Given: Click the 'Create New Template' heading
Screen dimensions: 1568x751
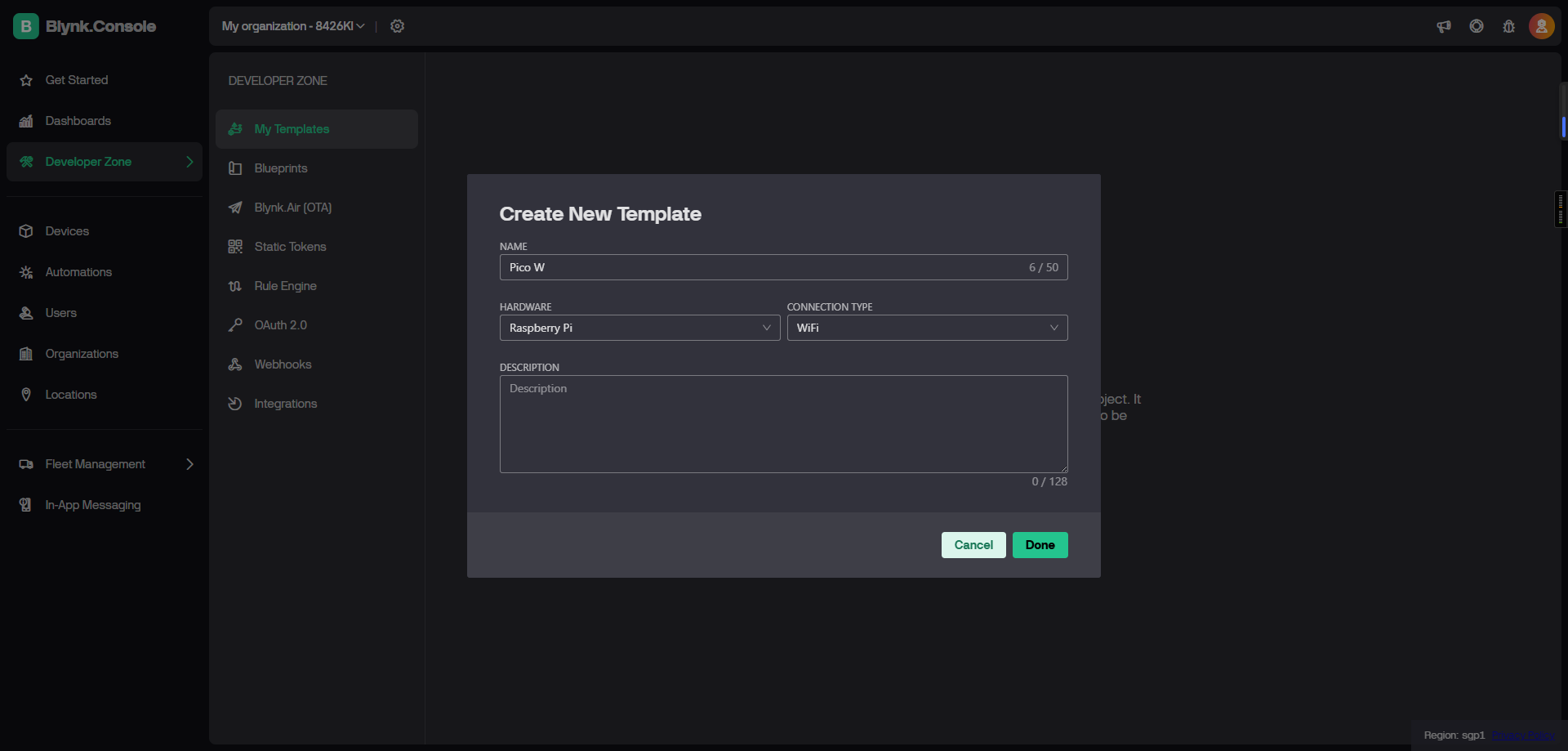Looking at the screenshot, I should coord(600,214).
